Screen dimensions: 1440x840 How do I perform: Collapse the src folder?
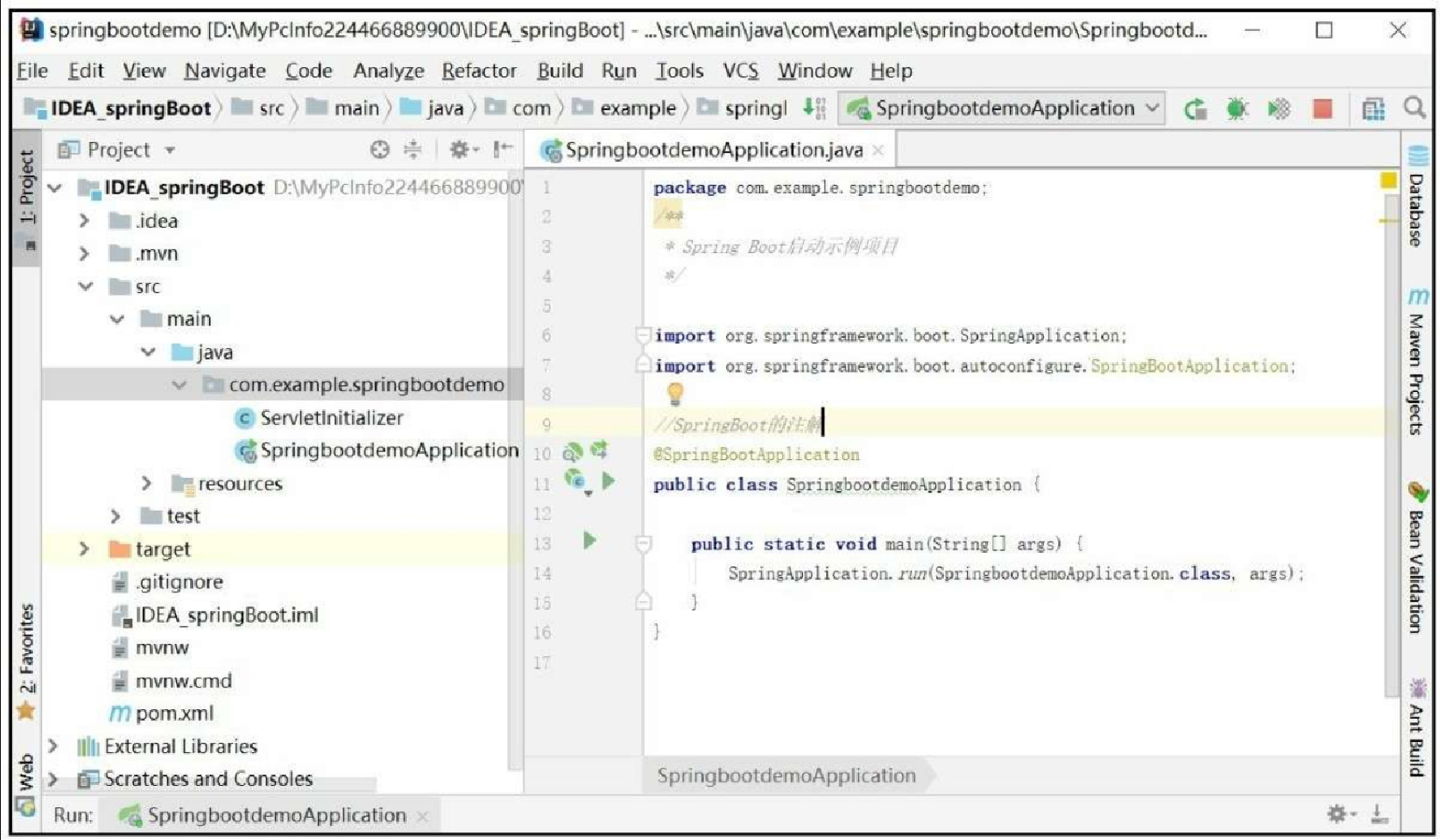(84, 286)
